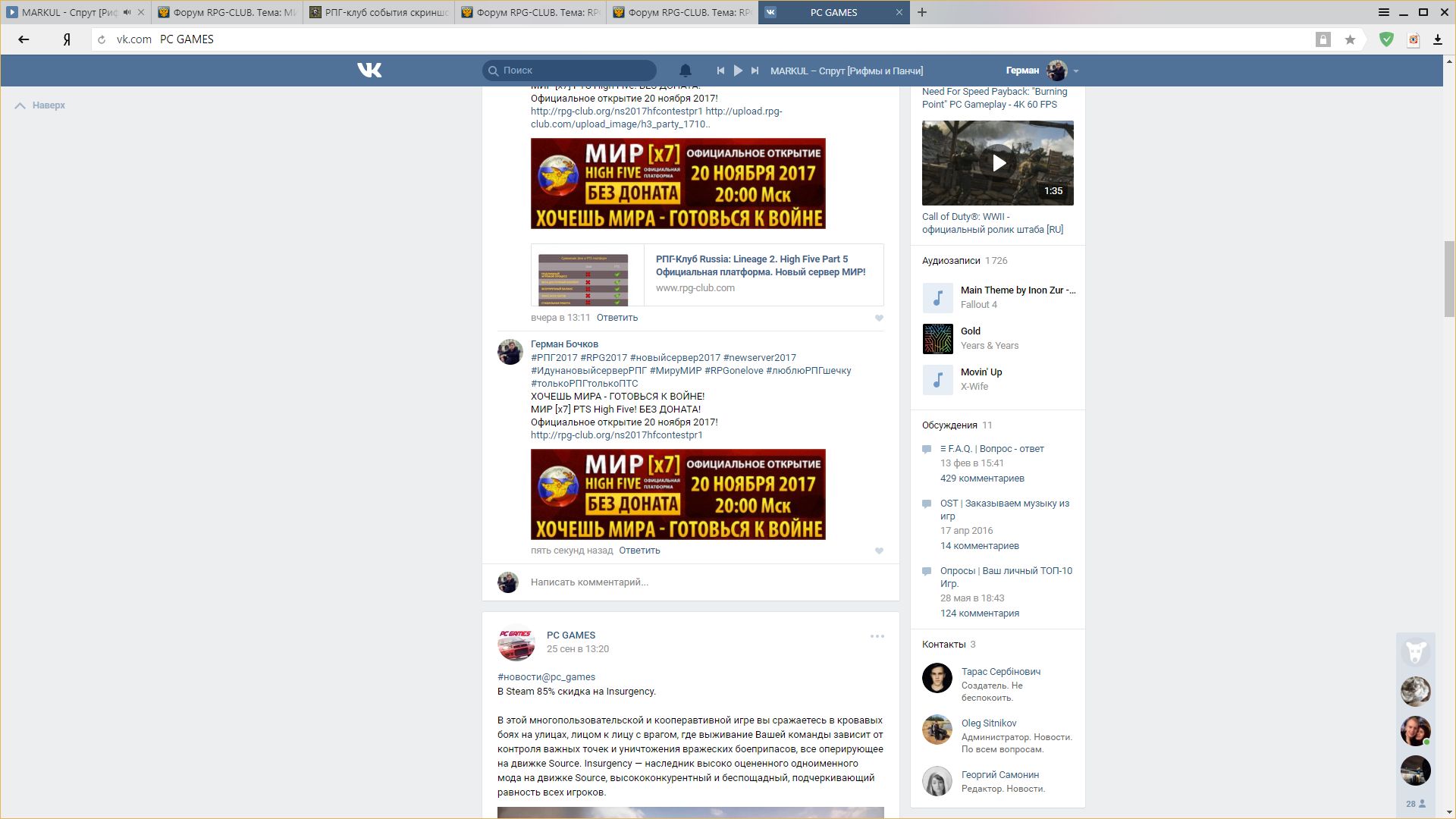Like the comment posted yesterday at 13:11
The image size is (1456, 819).
[879, 318]
